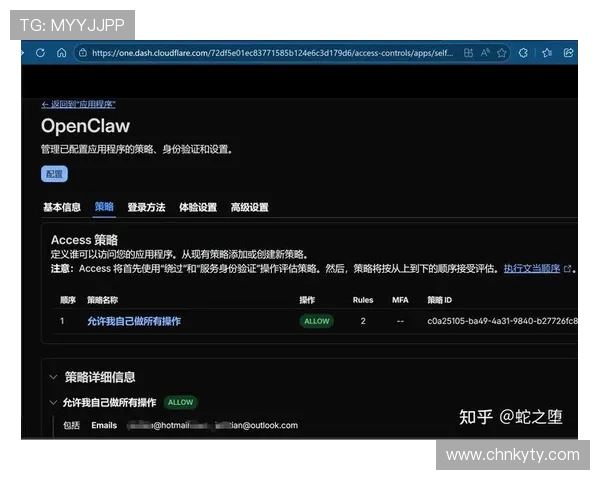Open the 执行文档顺序 documentation link
600x480 pixels.
(532, 269)
